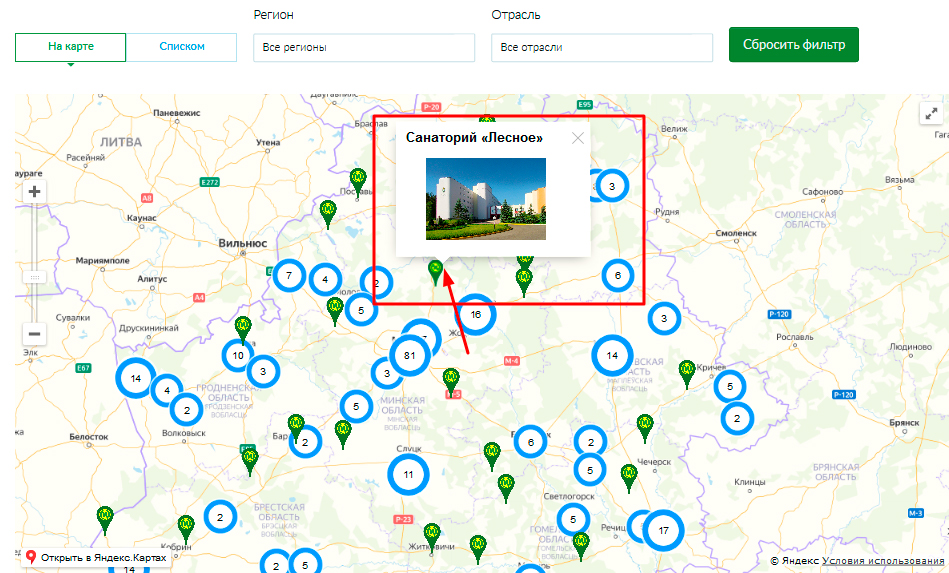Click the sanatorium photo in the popup
The width and height of the screenshot is (949, 573).
(x=486, y=199)
